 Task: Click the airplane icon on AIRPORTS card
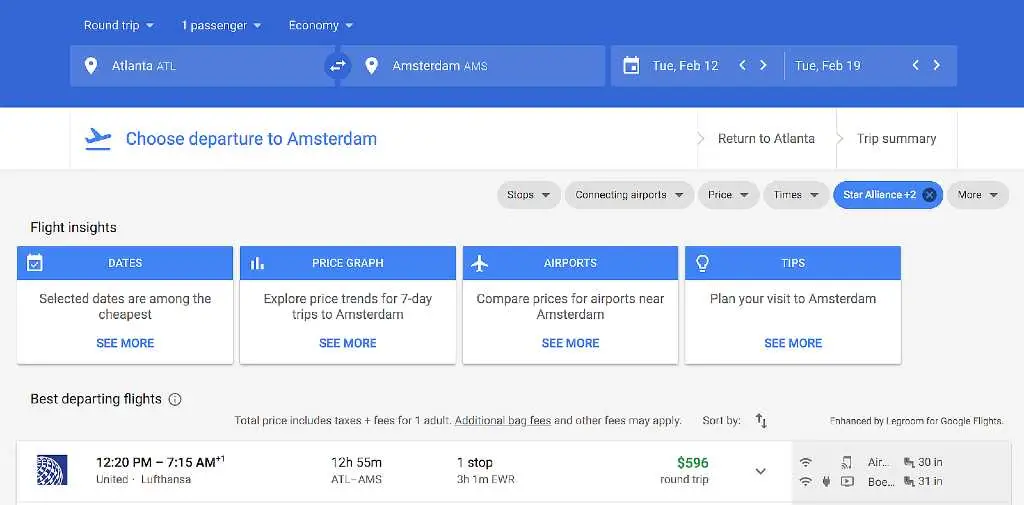480,263
